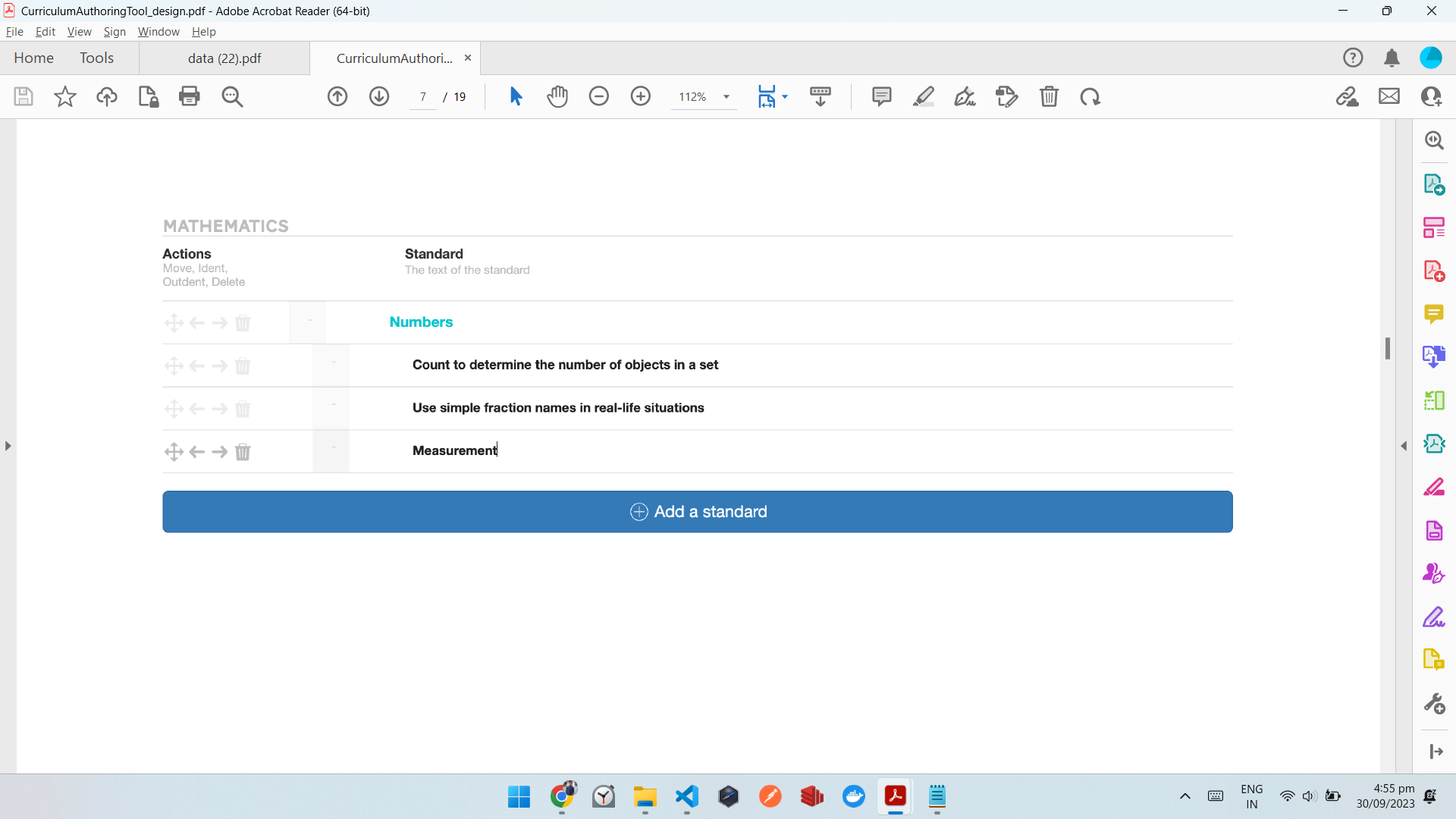The width and height of the screenshot is (1456, 819).
Task: Select the Hand pan tool
Action: [557, 96]
